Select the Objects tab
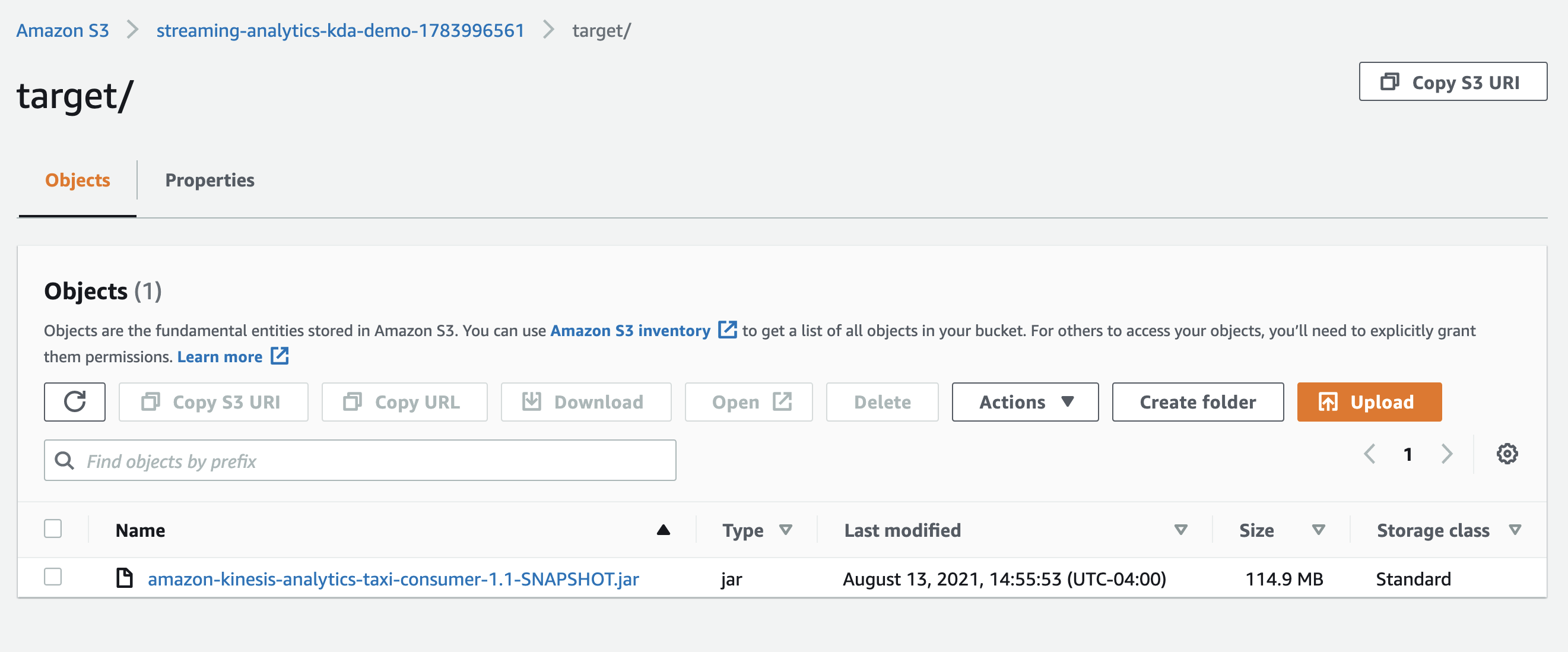The height and width of the screenshot is (652, 1568). [77, 180]
